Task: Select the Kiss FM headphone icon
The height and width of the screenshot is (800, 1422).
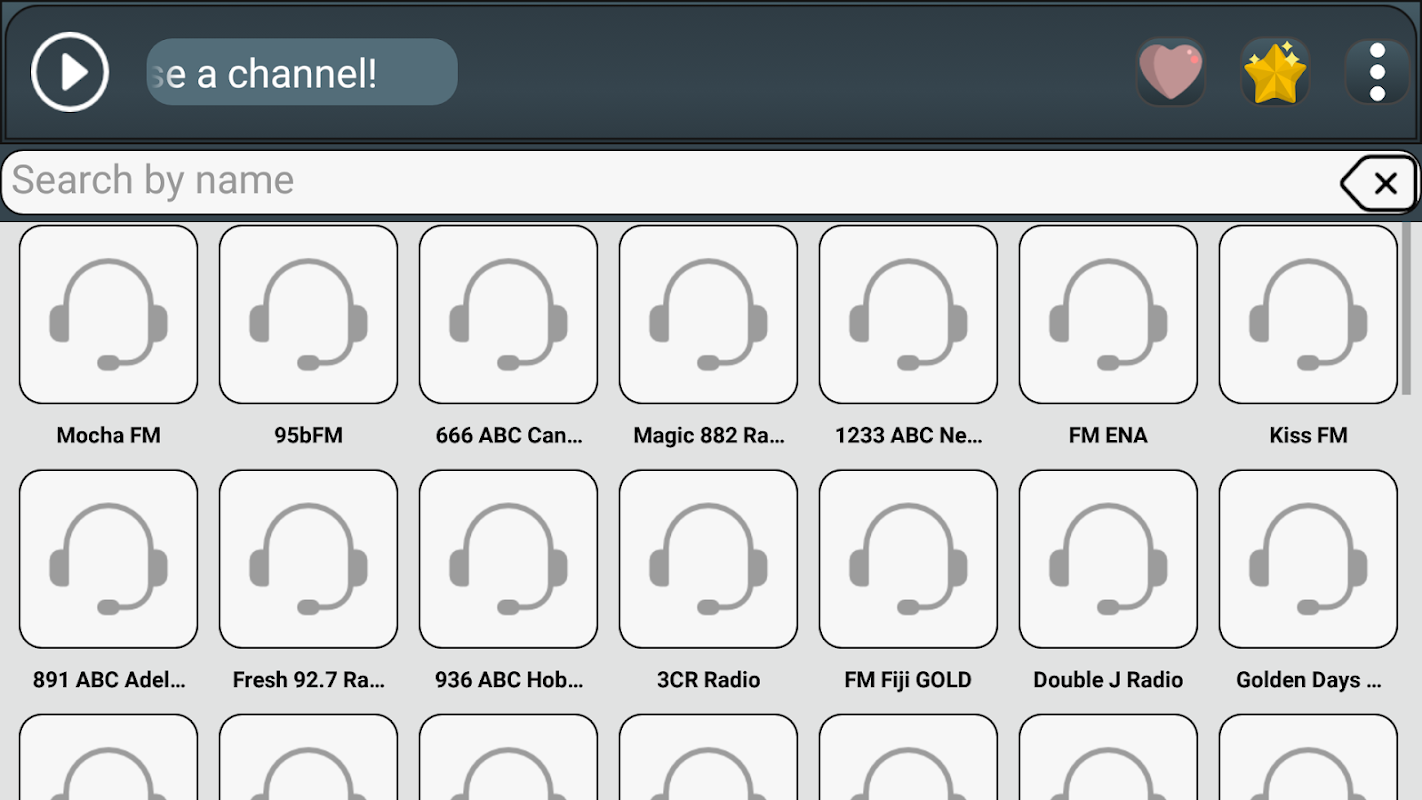Action: (1309, 314)
